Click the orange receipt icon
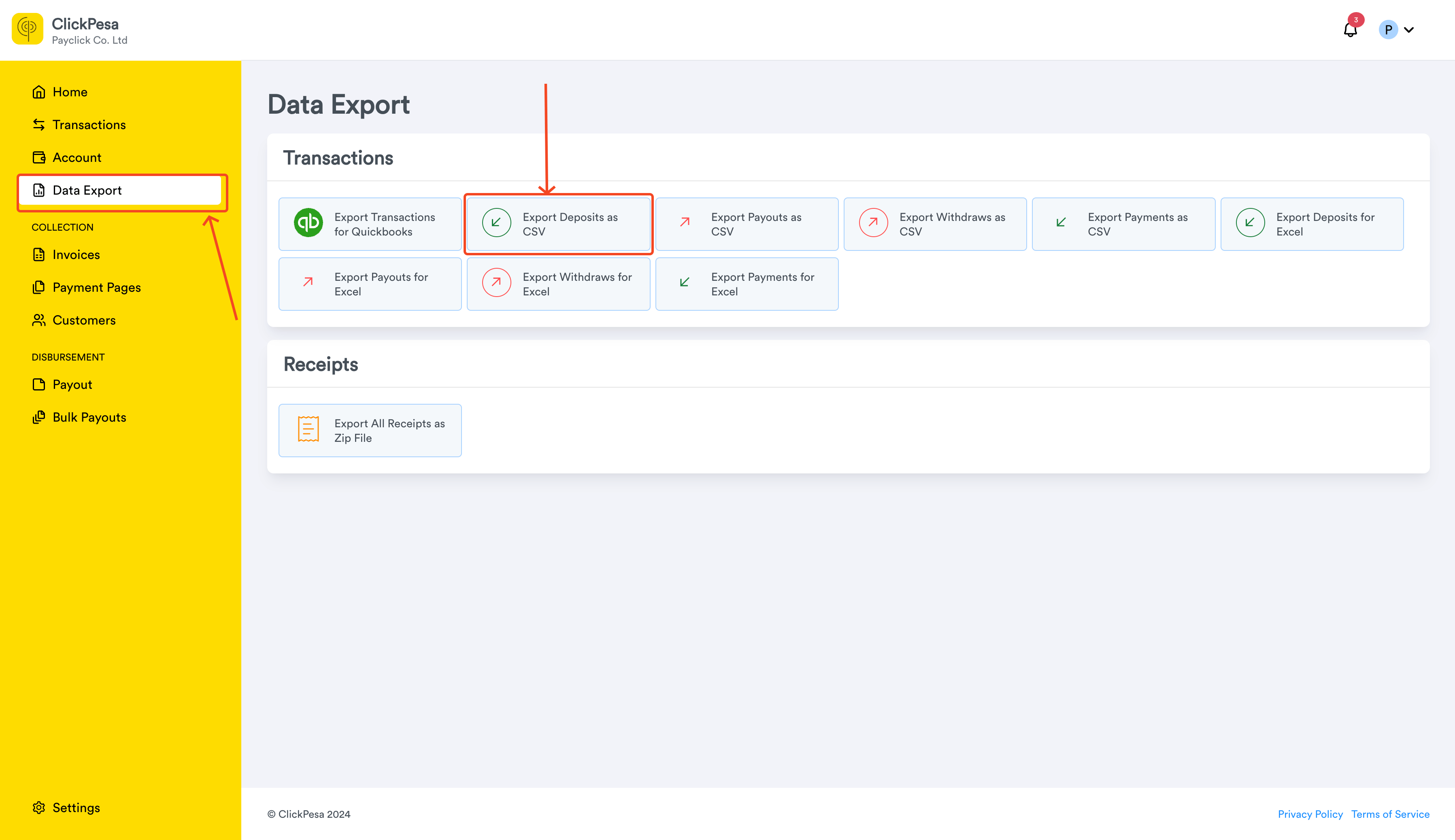This screenshot has width=1455, height=840. [x=308, y=429]
